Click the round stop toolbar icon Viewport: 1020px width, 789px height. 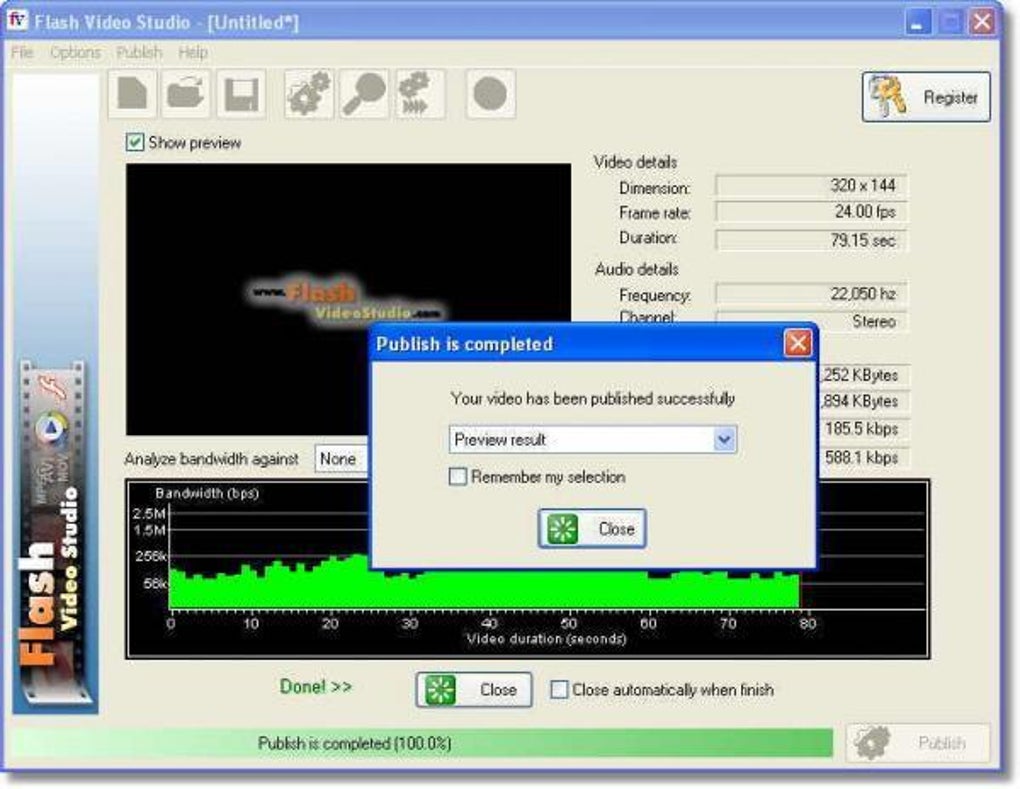(490, 94)
